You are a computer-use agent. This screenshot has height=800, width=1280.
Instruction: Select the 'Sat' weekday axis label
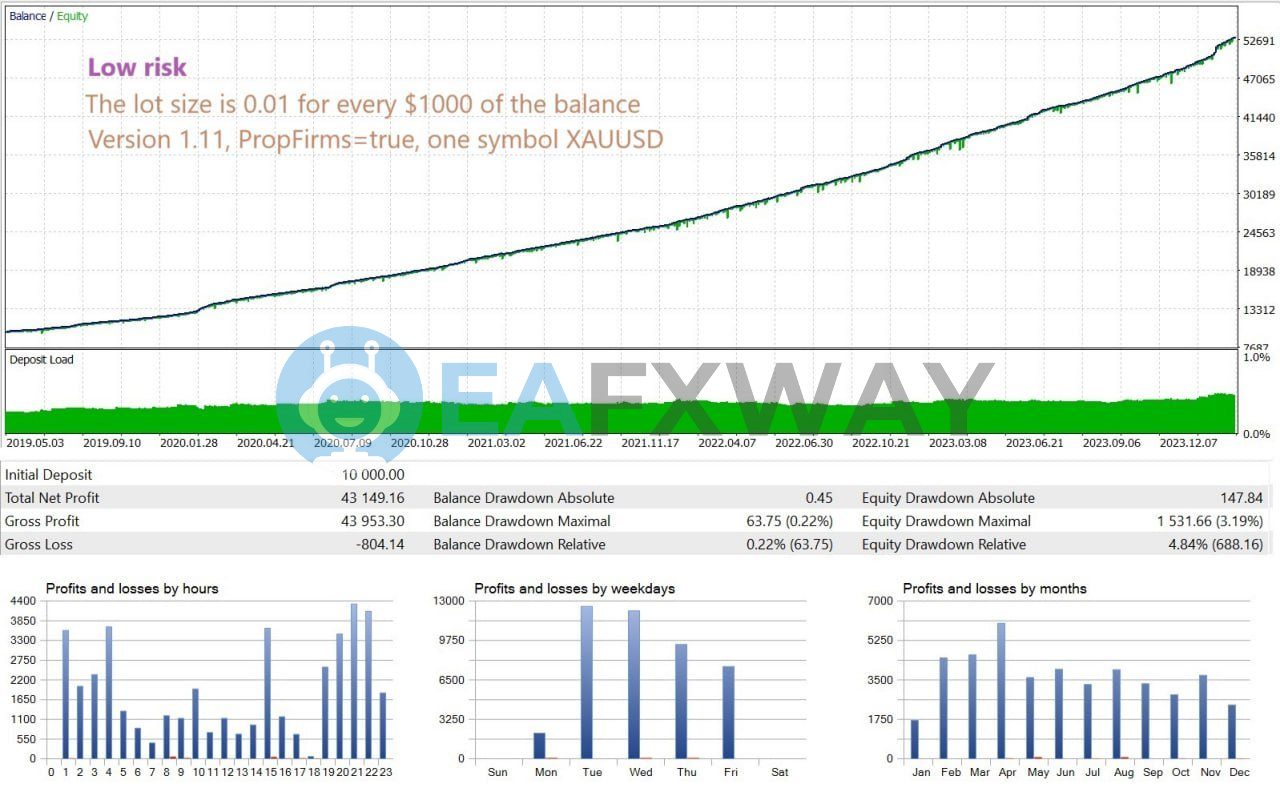(781, 772)
